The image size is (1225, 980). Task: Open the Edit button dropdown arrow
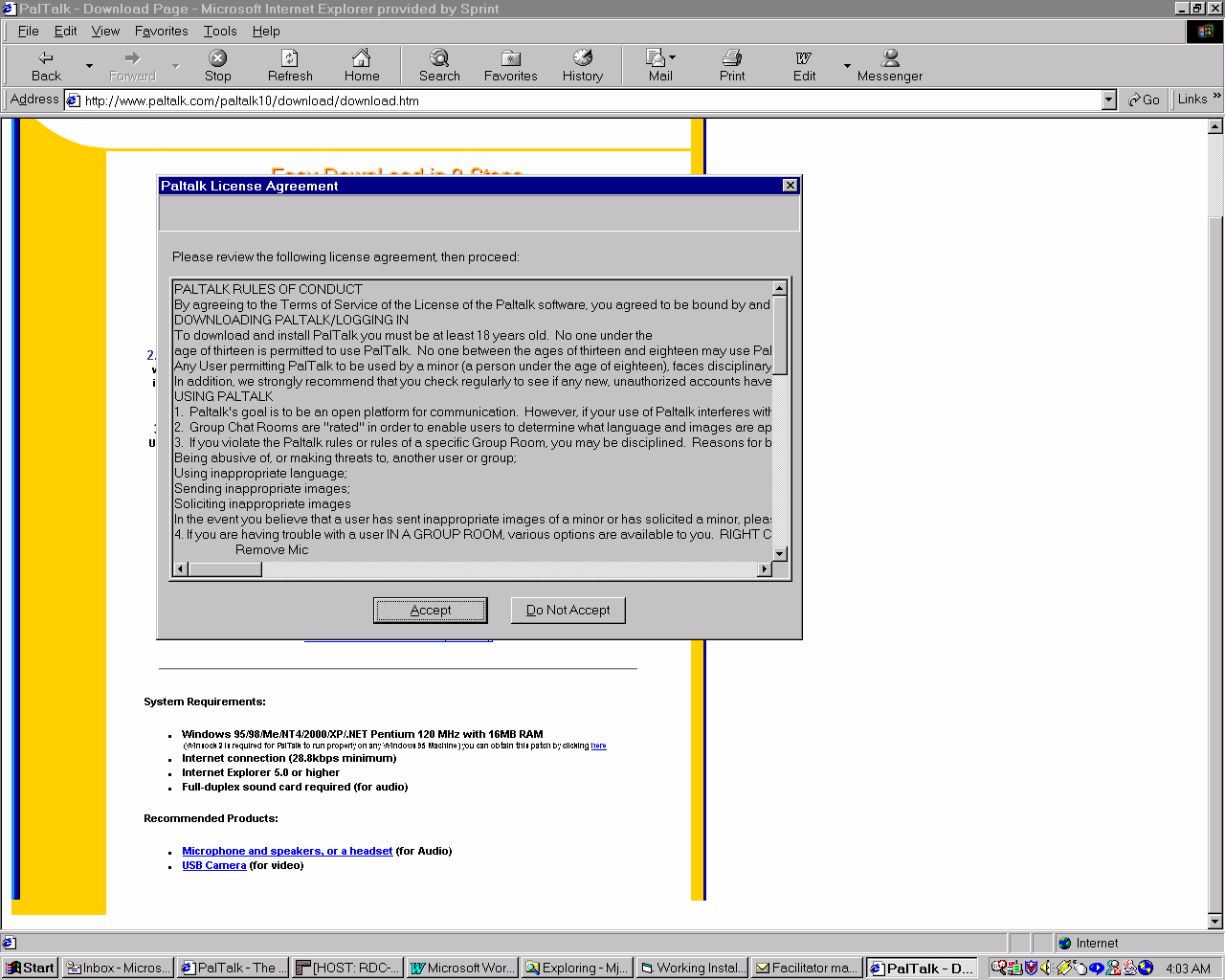pos(847,66)
